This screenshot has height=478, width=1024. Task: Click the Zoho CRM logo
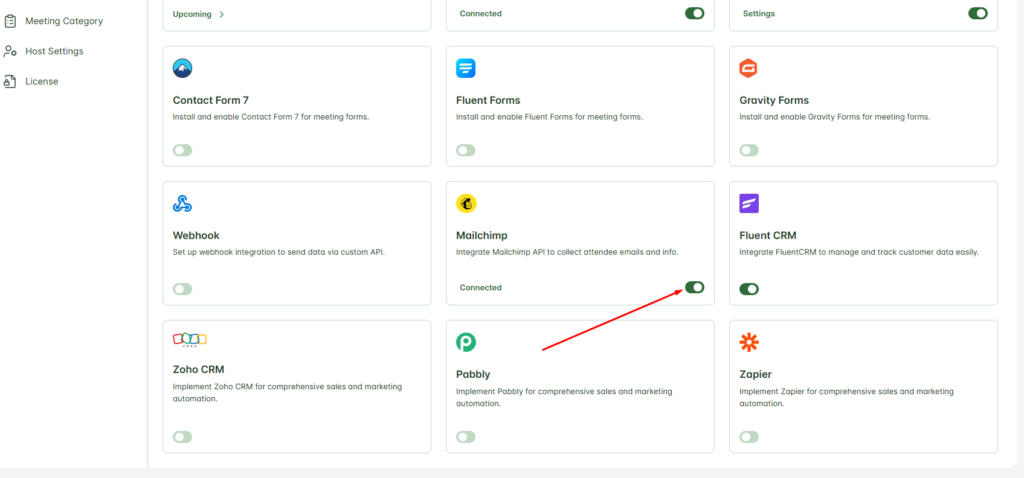pos(189,339)
